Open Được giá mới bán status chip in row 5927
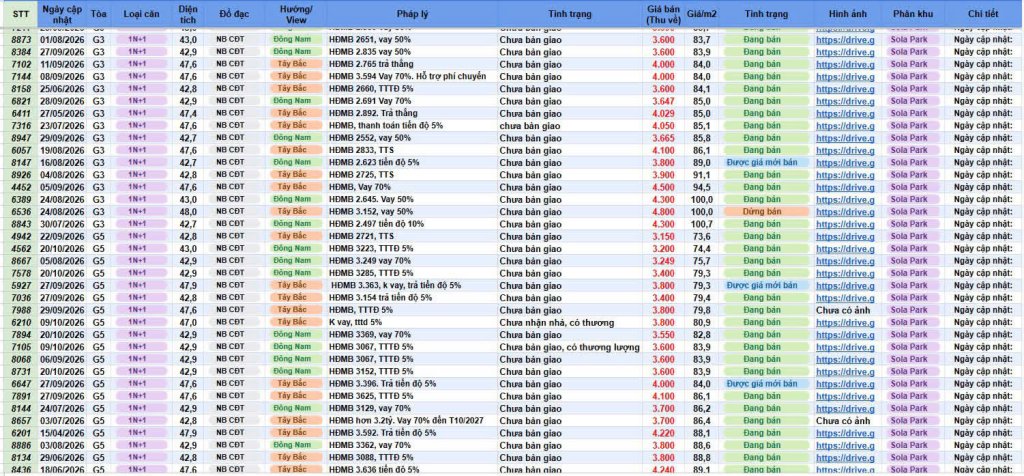 coord(765,285)
